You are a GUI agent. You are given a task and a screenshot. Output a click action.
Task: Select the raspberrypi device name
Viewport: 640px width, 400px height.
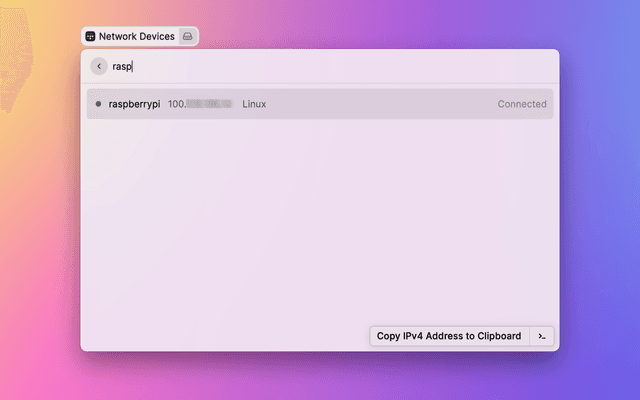(134, 104)
